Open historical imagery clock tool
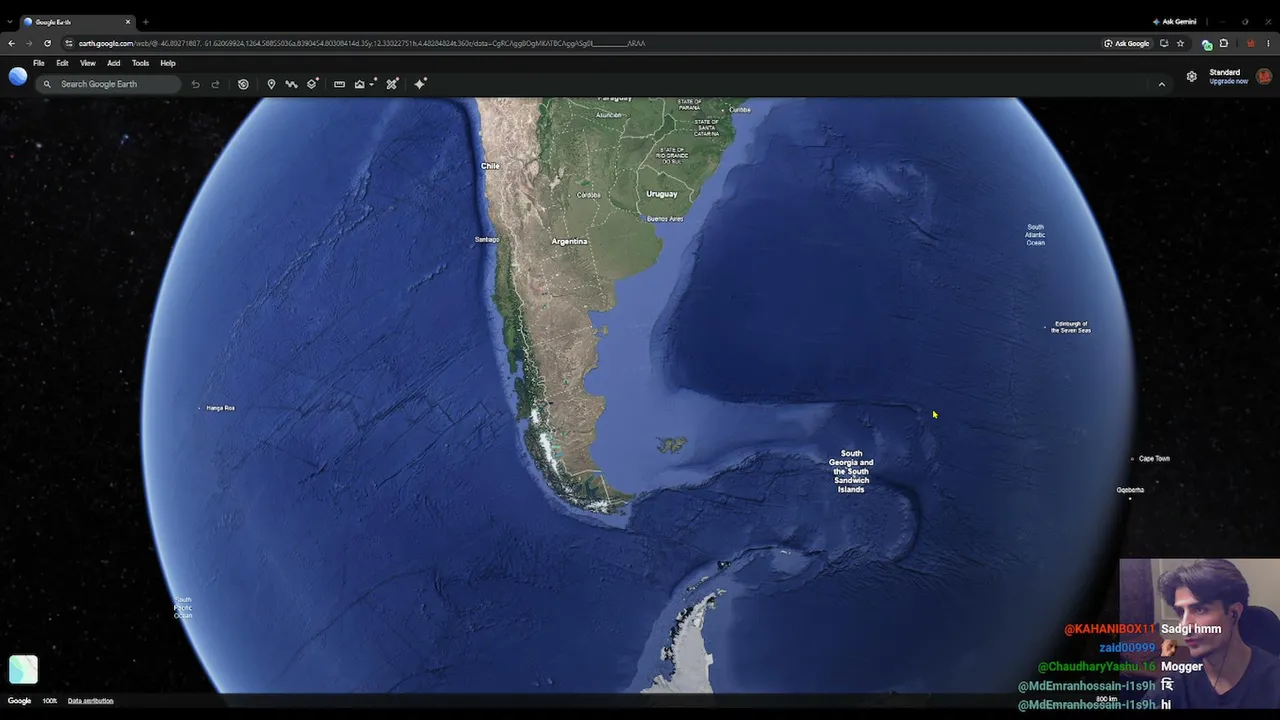This screenshot has height=720, width=1280. click(x=243, y=84)
